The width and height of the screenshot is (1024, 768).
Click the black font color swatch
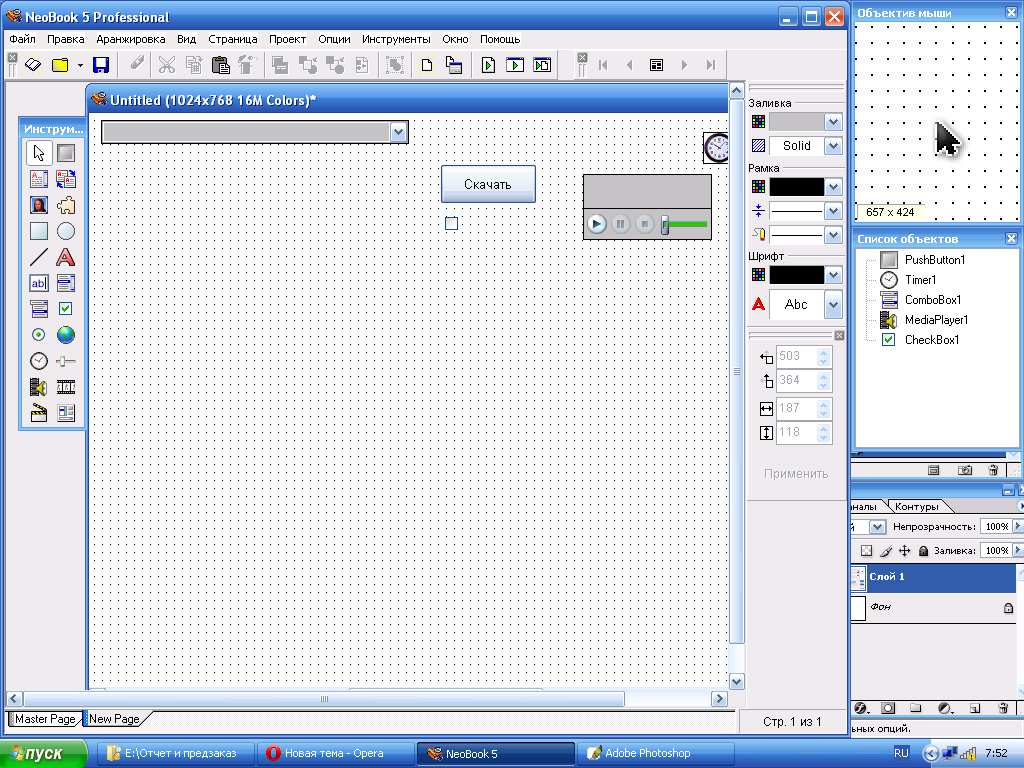(x=796, y=275)
